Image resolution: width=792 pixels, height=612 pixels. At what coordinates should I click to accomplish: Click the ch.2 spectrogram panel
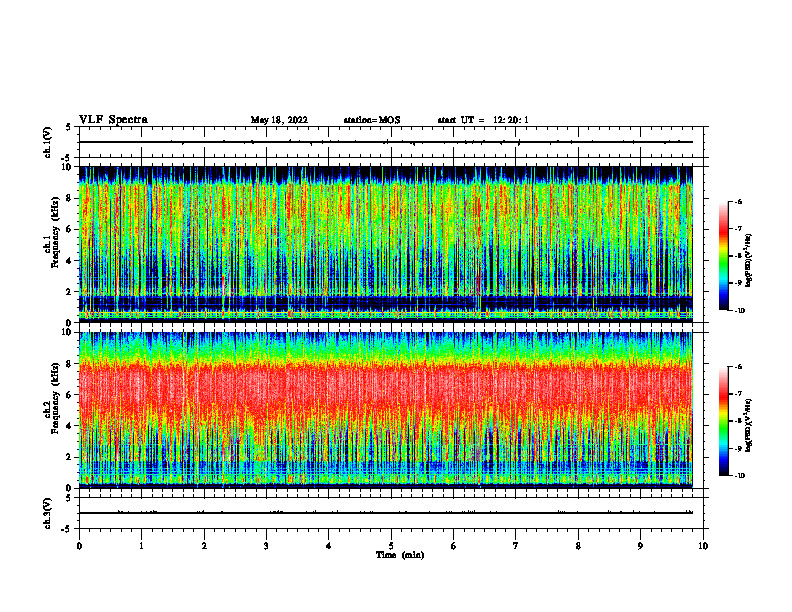point(386,410)
